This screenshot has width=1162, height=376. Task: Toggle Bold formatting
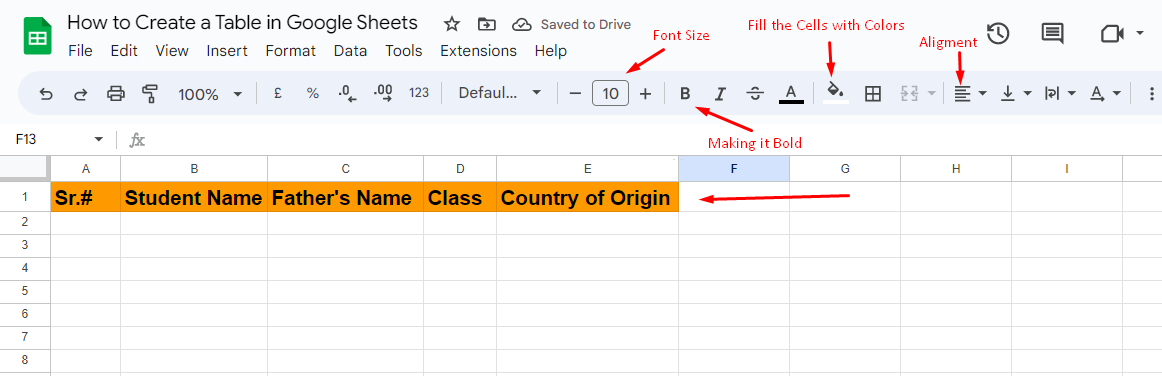[x=685, y=94]
